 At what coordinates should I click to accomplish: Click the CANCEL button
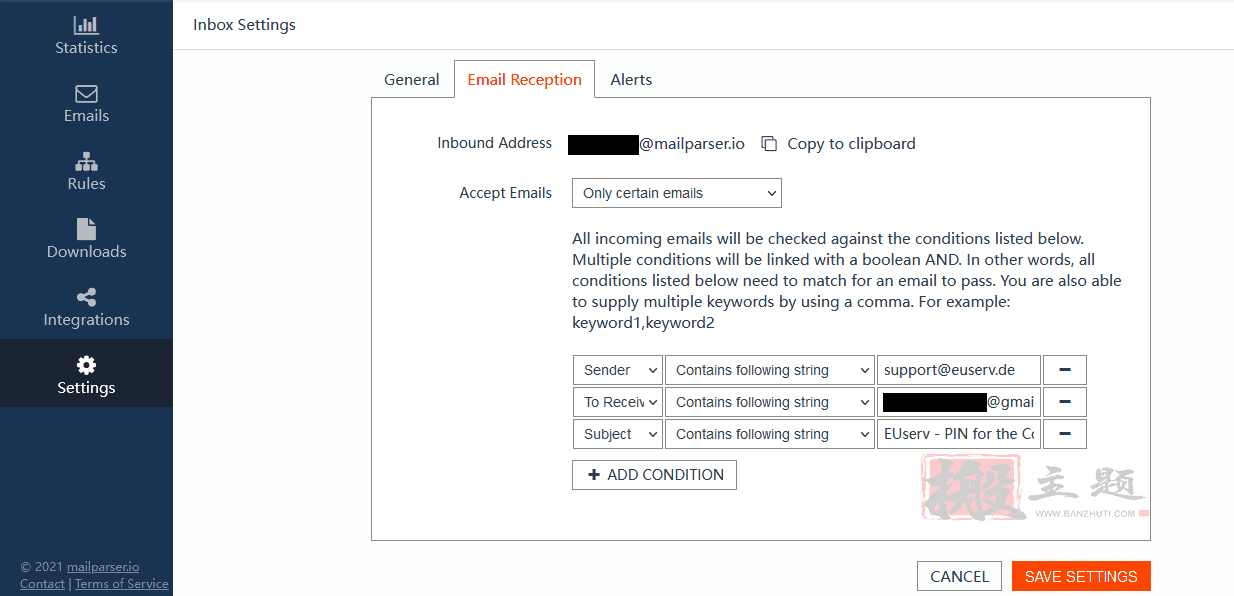pos(959,576)
